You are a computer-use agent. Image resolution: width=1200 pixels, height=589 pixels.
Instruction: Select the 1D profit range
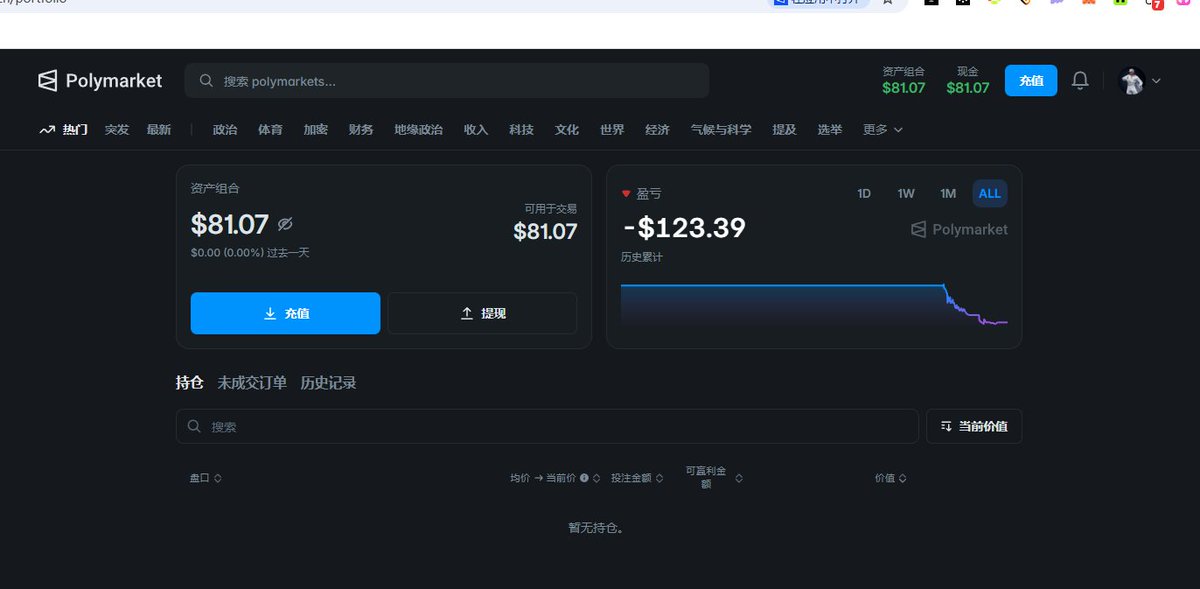click(864, 194)
